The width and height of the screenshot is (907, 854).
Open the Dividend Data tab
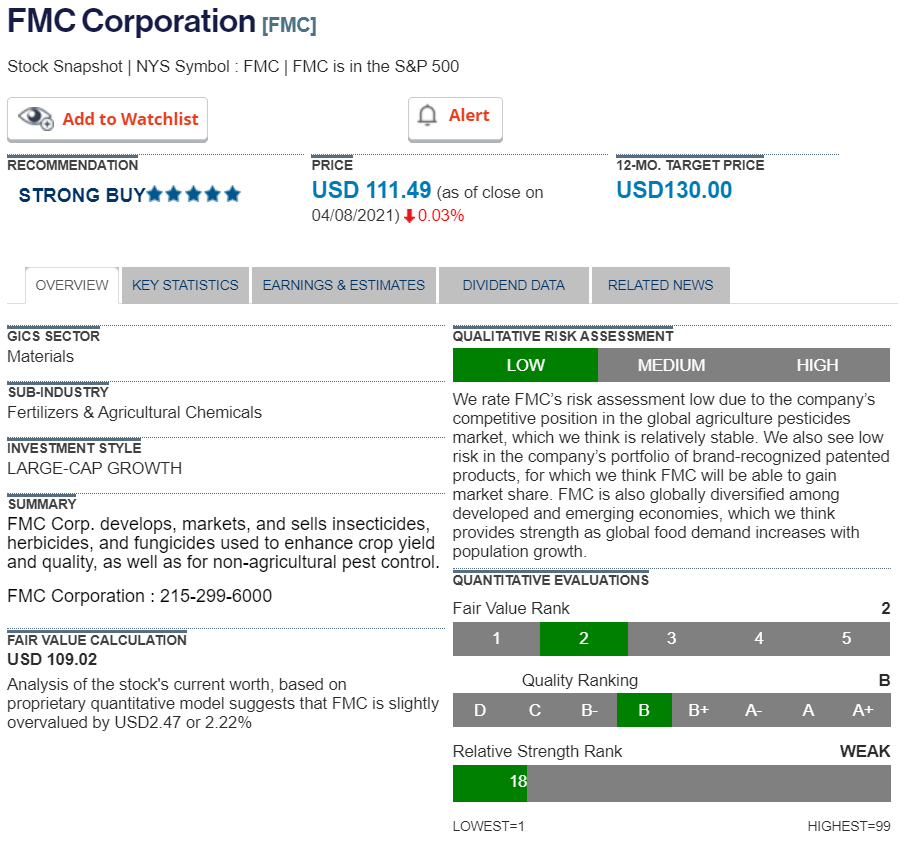(x=514, y=285)
